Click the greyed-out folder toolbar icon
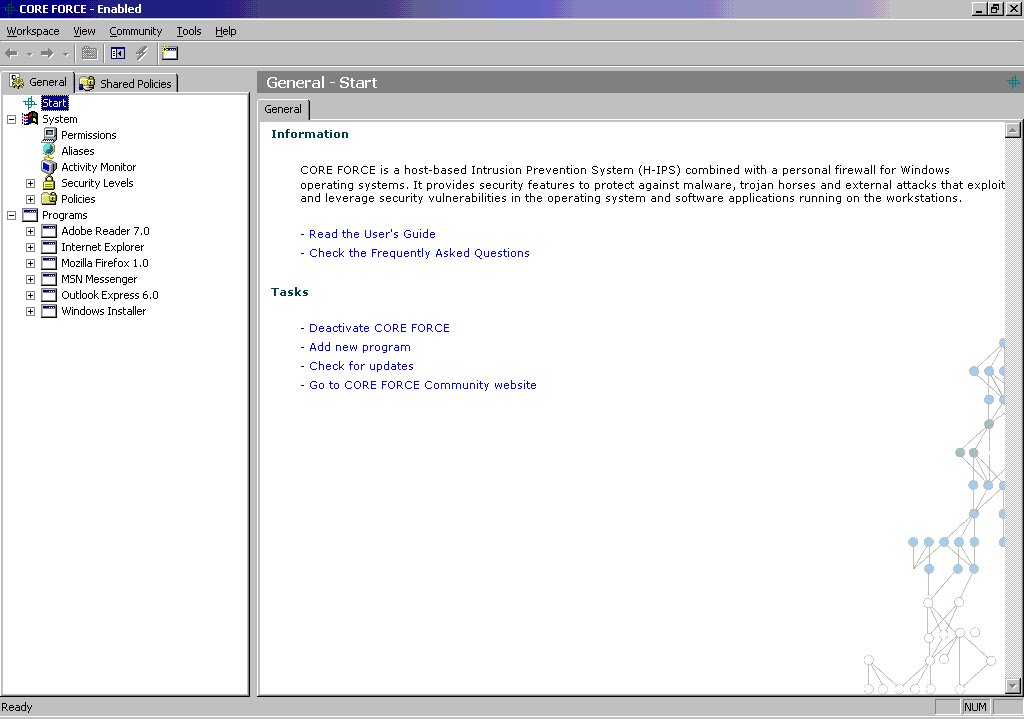 tap(89, 54)
